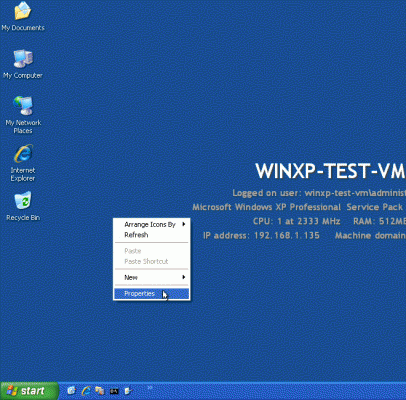This screenshot has width=406, height=400.
Task: Click the black command prompt Quick Launch icon
Action: click(x=114, y=391)
